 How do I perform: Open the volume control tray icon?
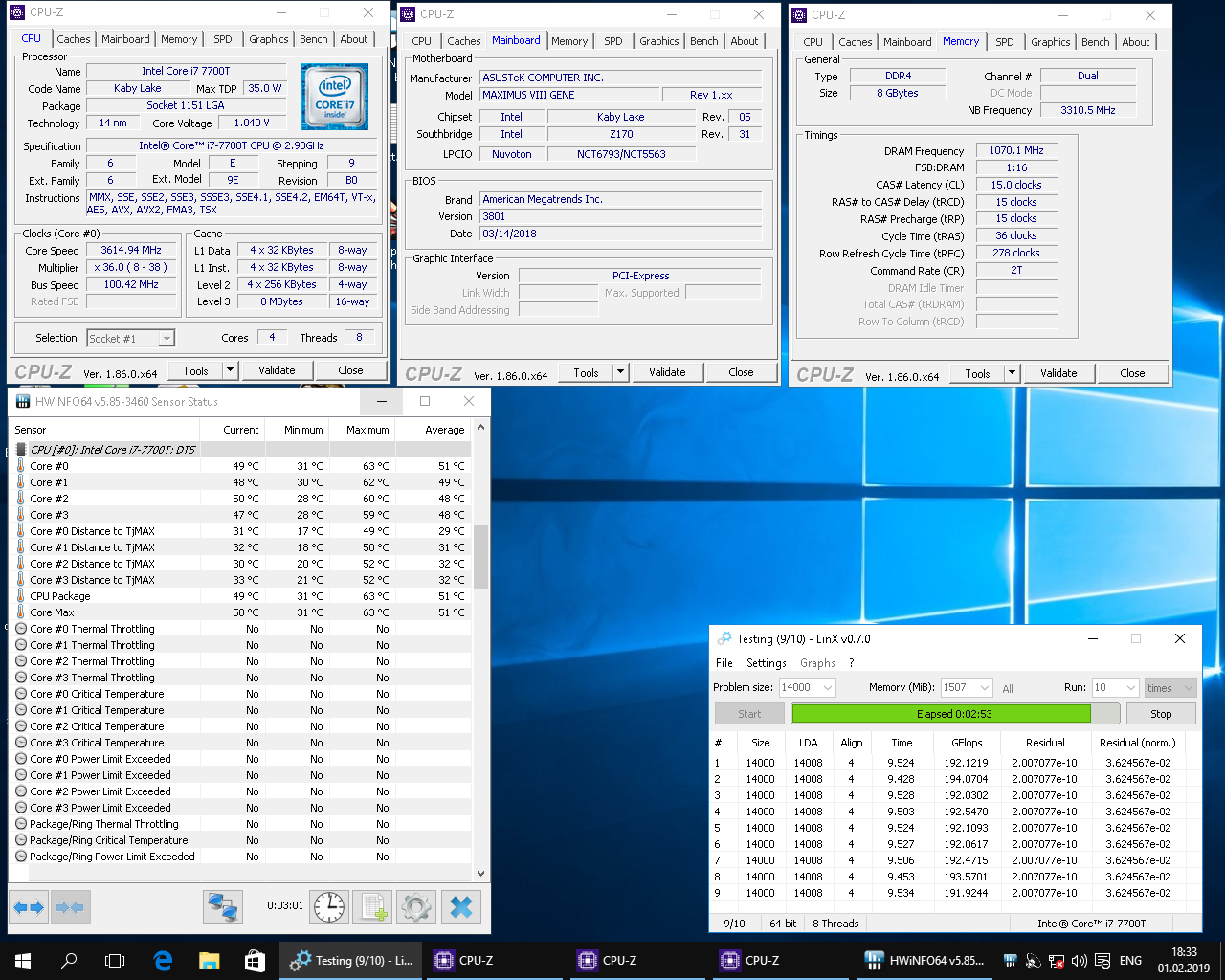click(1080, 961)
